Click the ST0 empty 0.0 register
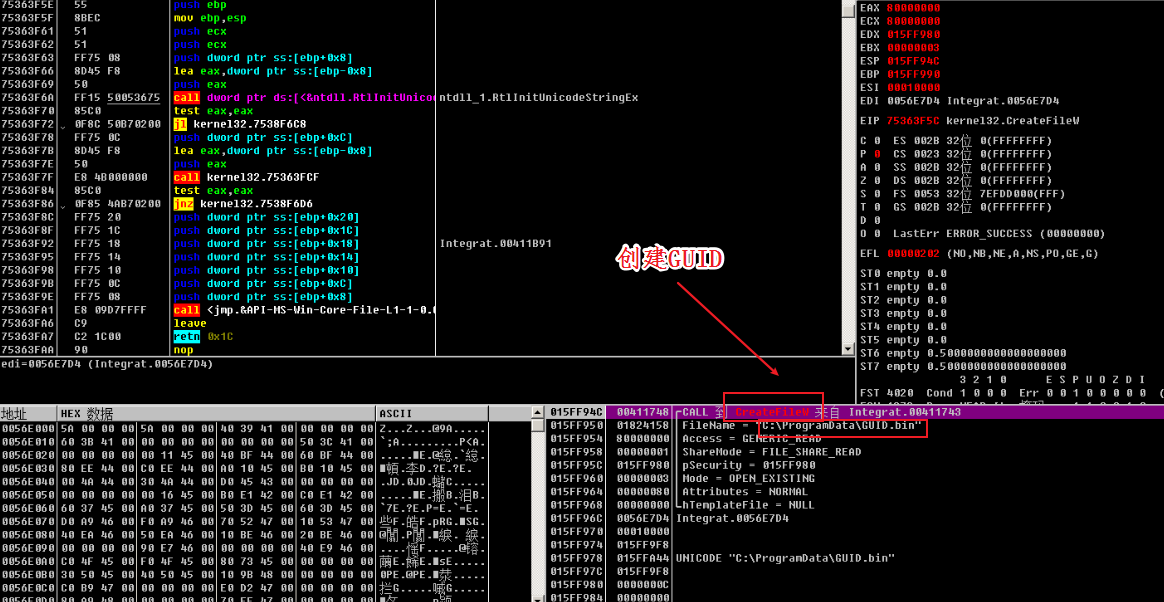 tap(903, 273)
